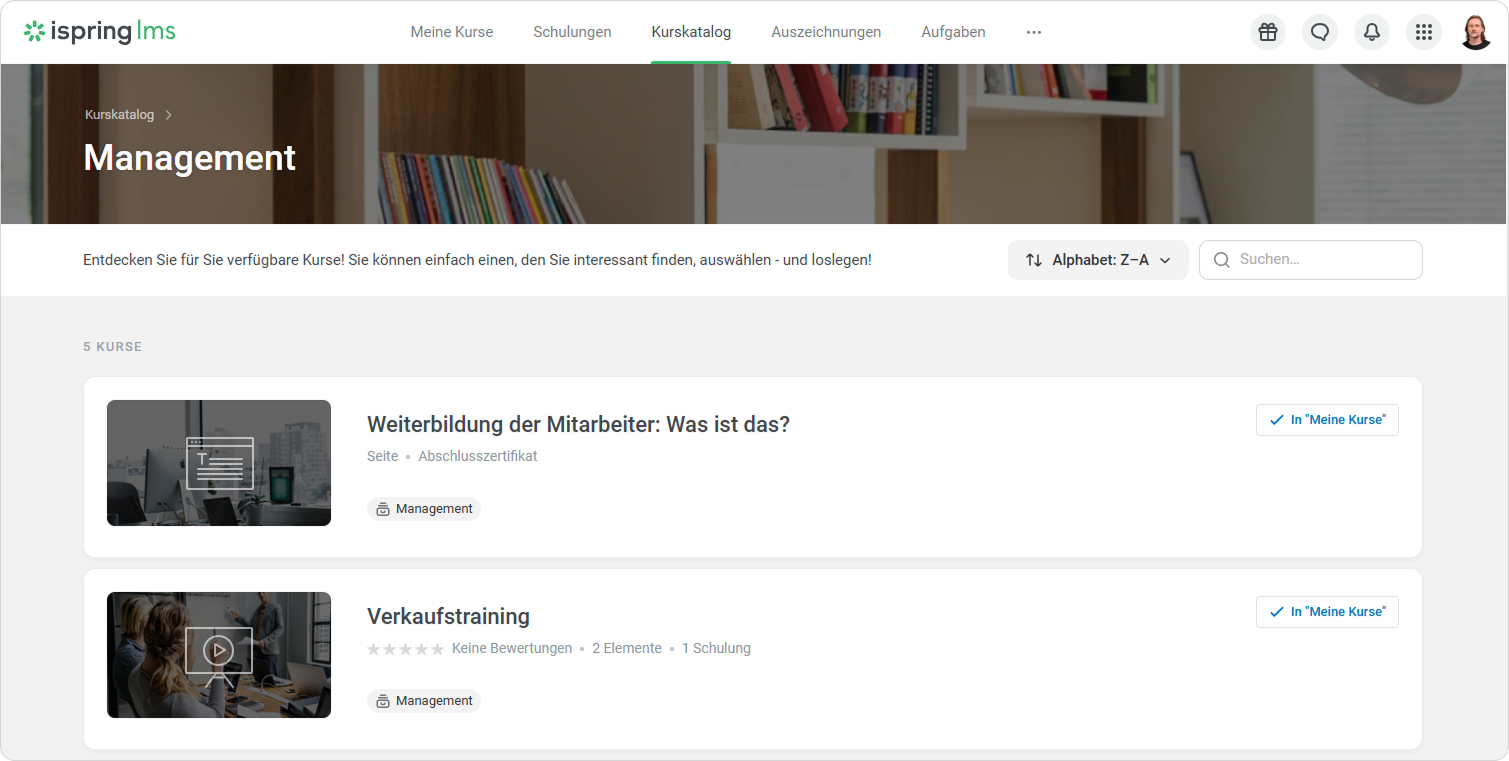Screen dimensions: 1509x761
Task: Click the iSpring LMS logo
Action: pyautogui.click(x=100, y=32)
